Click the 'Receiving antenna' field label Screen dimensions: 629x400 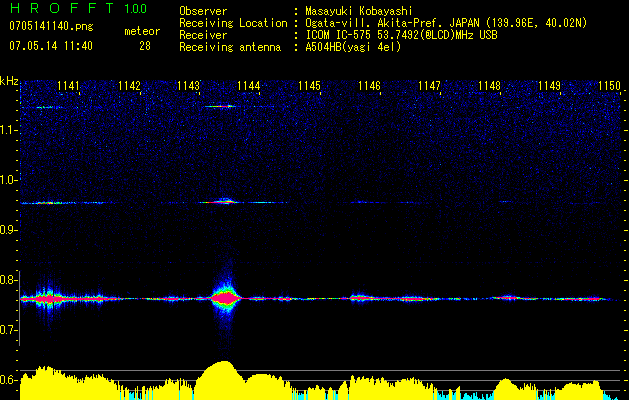point(230,47)
